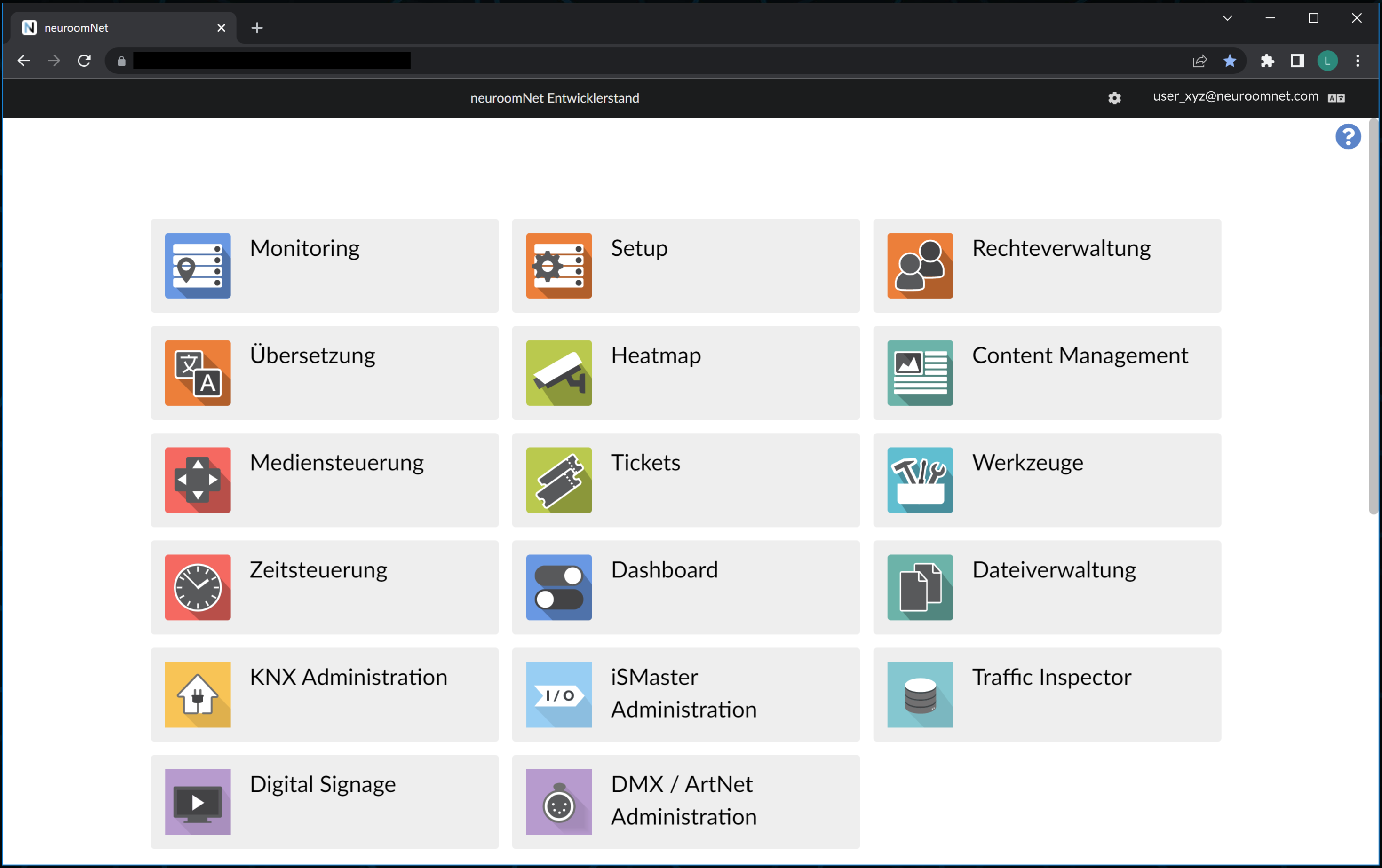Open the Monitoring module icon
Image resolution: width=1382 pixels, height=868 pixels.
[198, 266]
